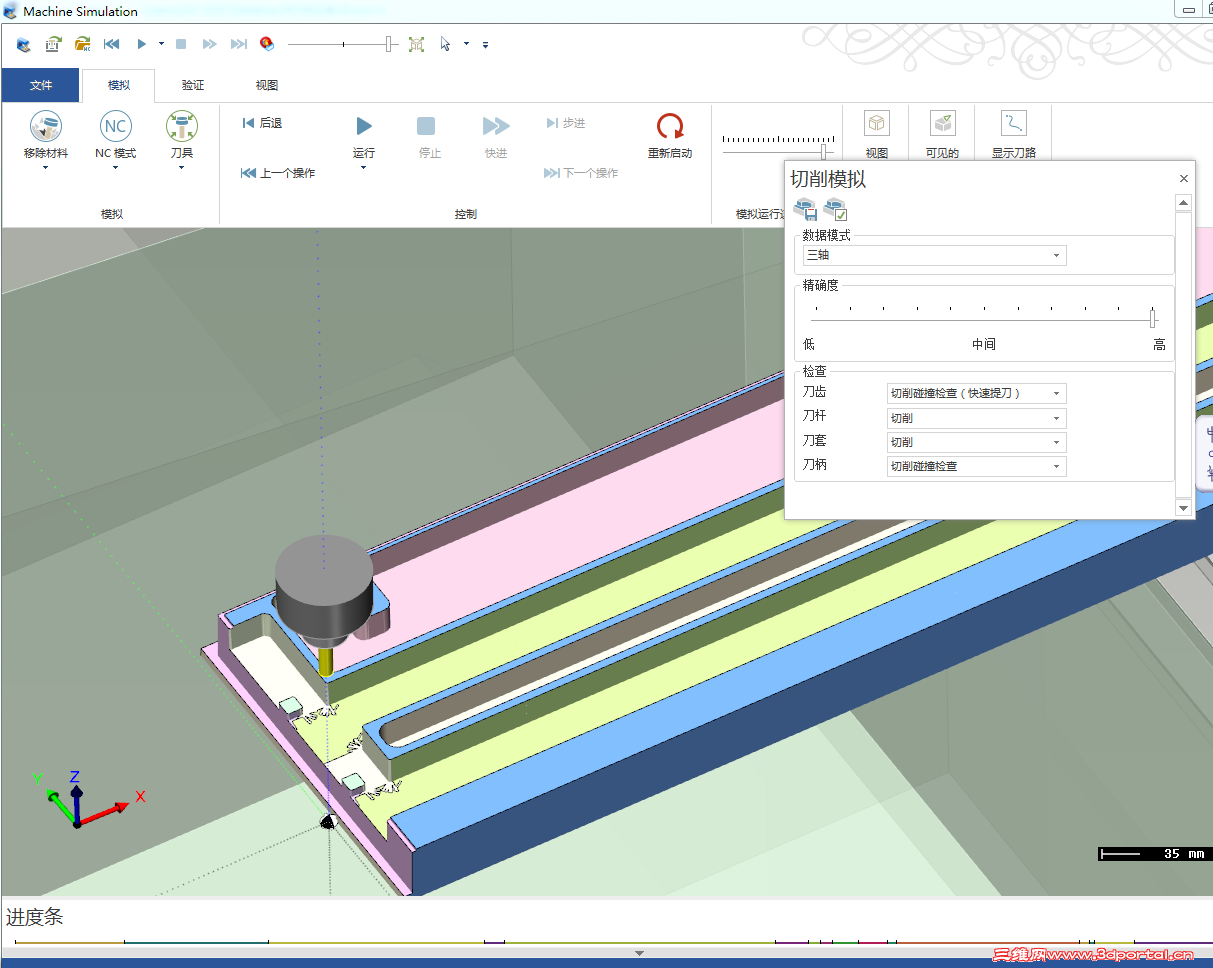Click the ribbon simulation speed slider handle
The height and width of the screenshot is (968, 1213).
(x=825, y=152)
